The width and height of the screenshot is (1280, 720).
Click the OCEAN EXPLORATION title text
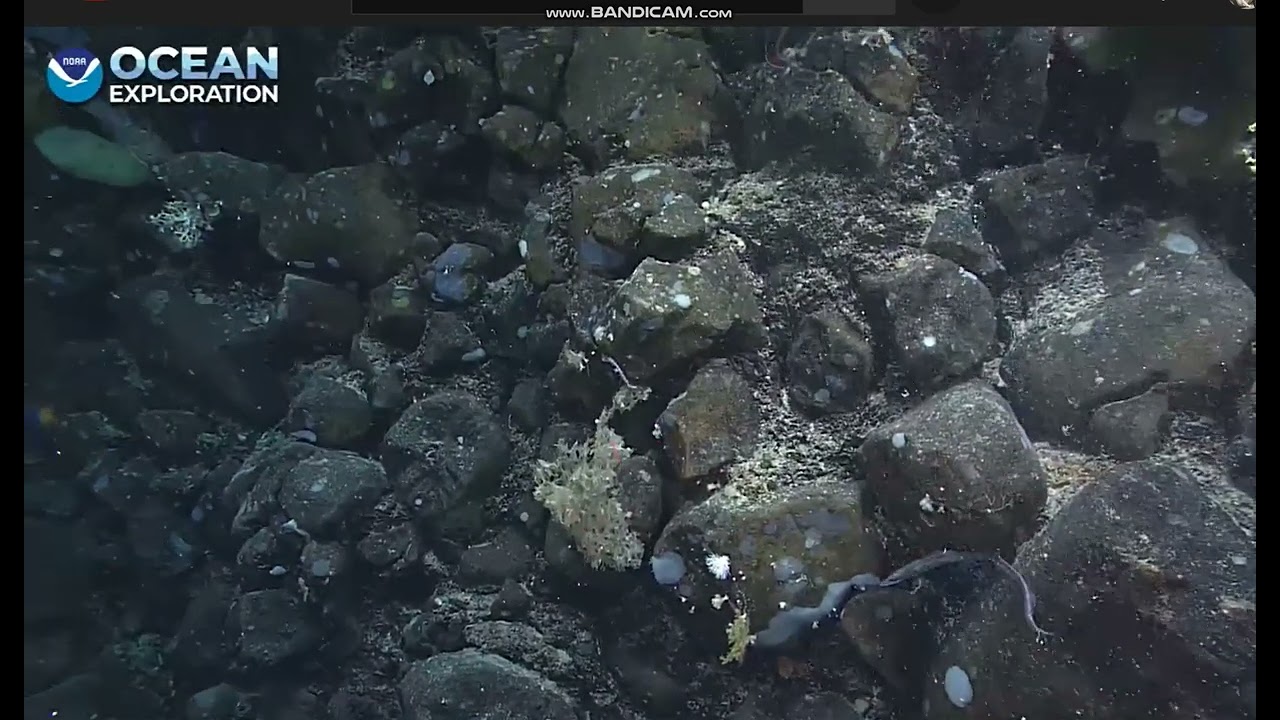pyautogui.click(x=193, y=75)
